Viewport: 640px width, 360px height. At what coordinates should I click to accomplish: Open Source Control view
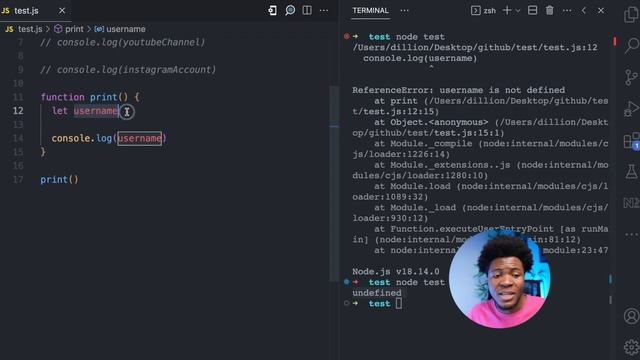[x=631, y=77]
